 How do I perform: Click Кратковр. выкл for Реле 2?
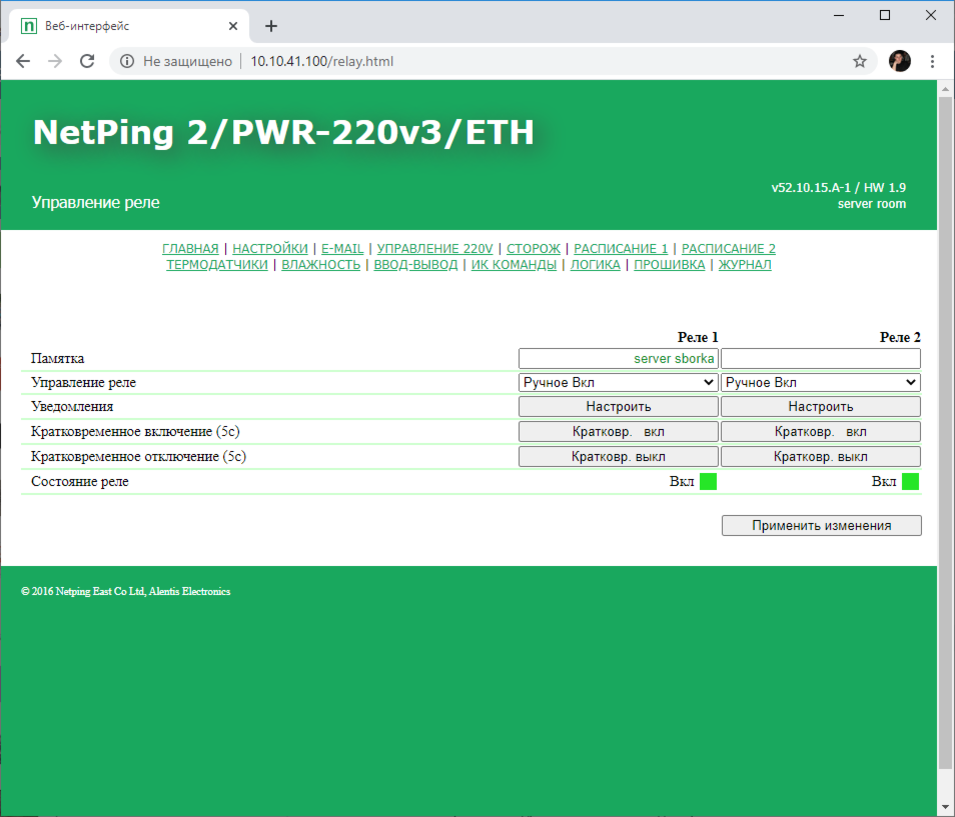[820, 456]
